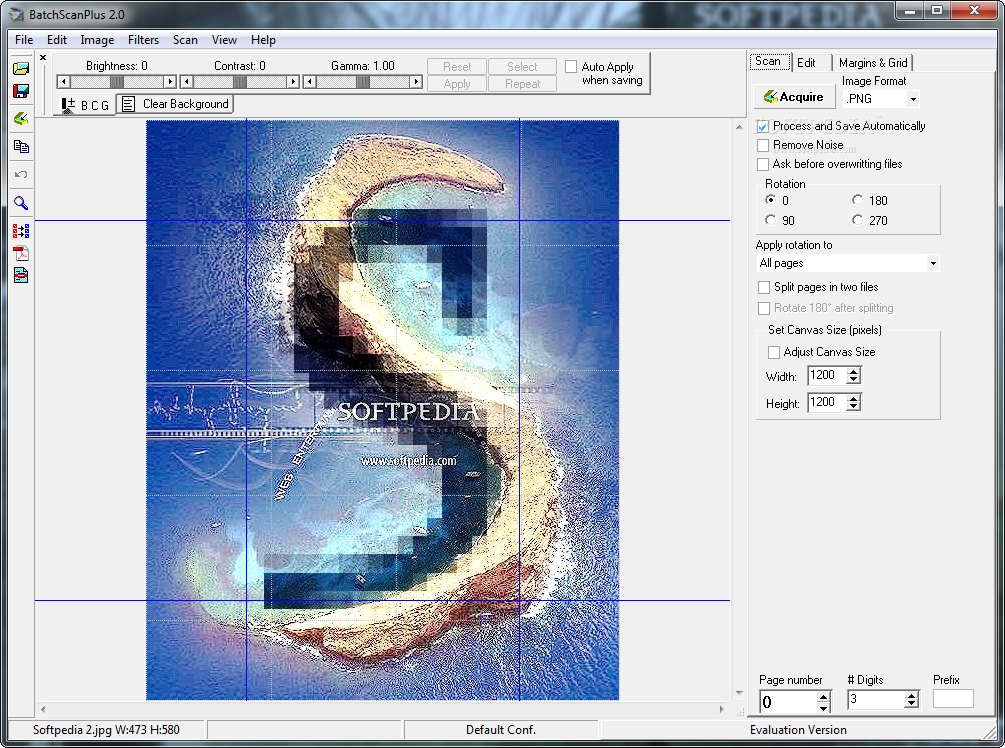Click the left arrow of the Gamma slider
Viewport: 1005px width, 748px height.
(x=310, y=82)
